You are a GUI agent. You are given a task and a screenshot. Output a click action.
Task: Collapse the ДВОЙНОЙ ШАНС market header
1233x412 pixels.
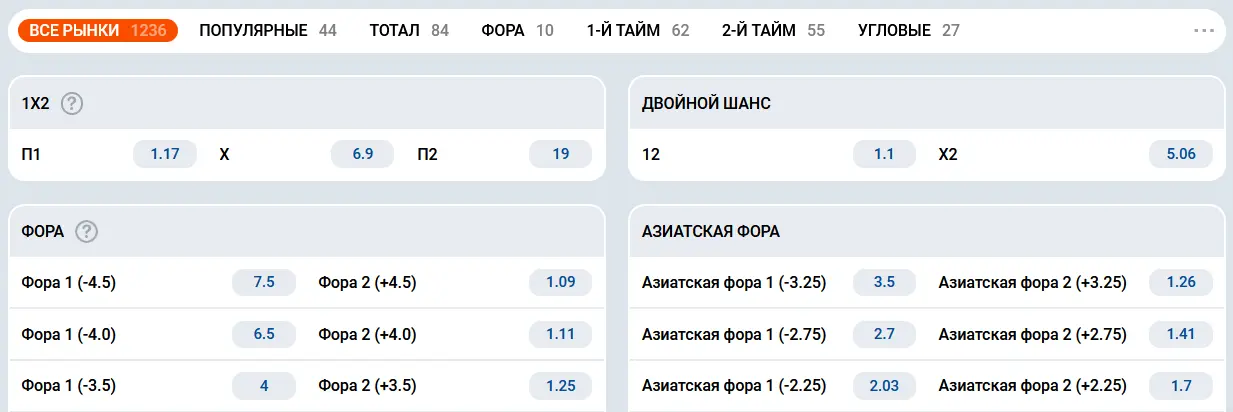[926, 103]
